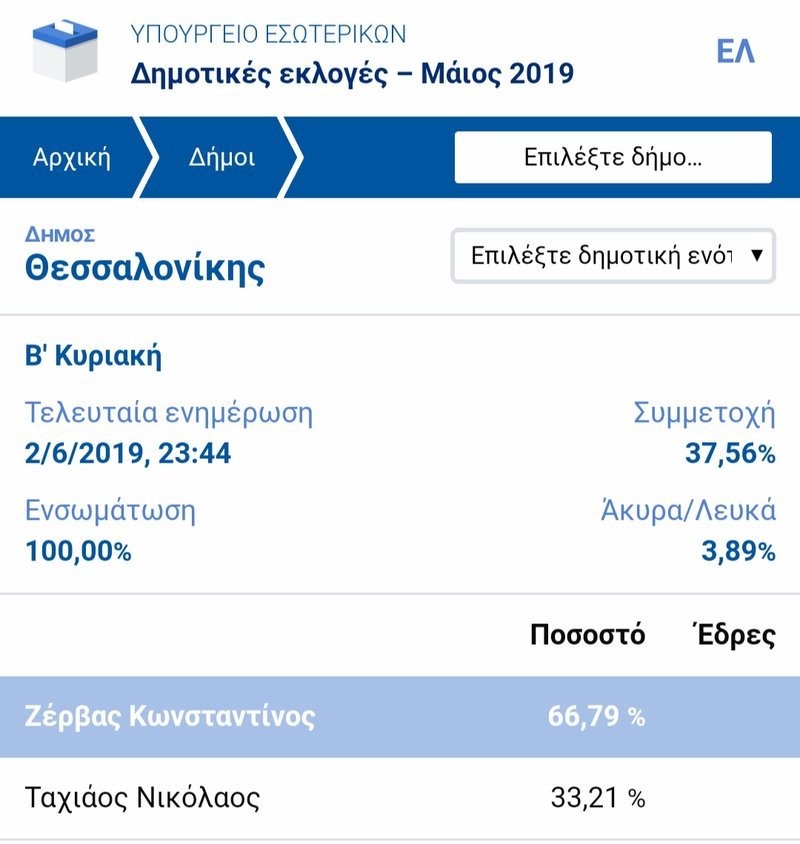Click the Θεσσαλονίκης municipality heading
The image size is (800, 844).
(x=145, y=268)
